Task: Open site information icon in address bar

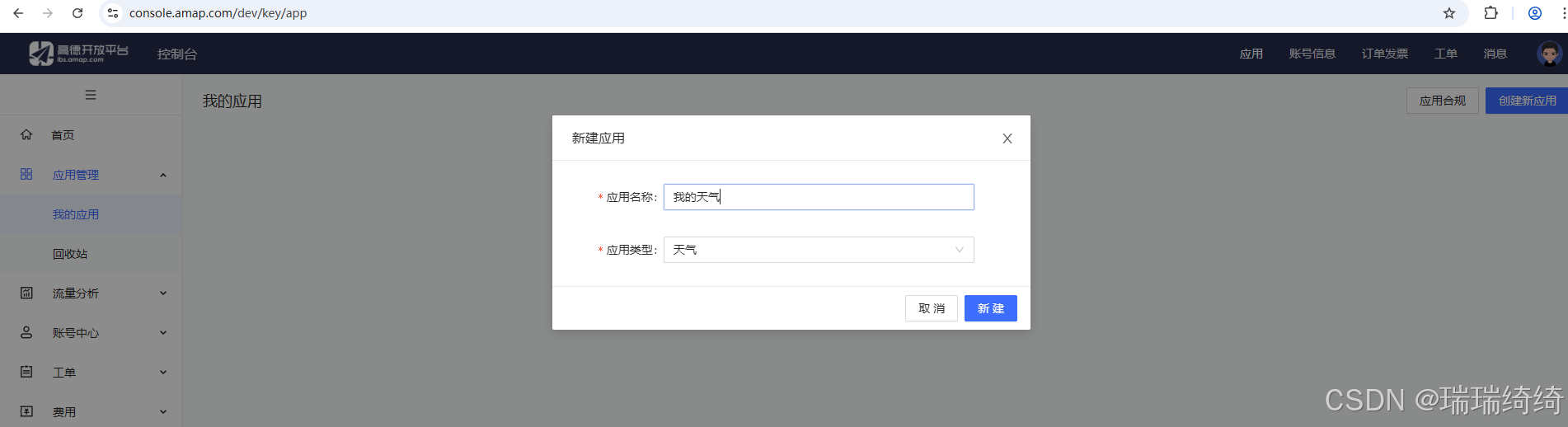Action: click(x=113, y=13)
